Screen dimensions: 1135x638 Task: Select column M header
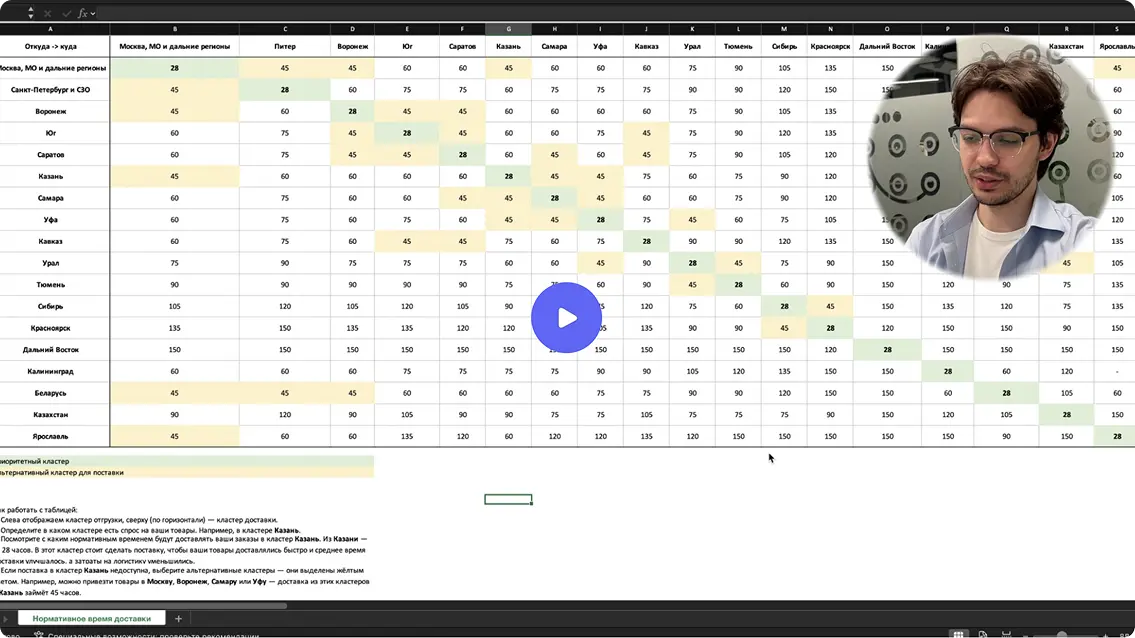(x=784, y=29)
